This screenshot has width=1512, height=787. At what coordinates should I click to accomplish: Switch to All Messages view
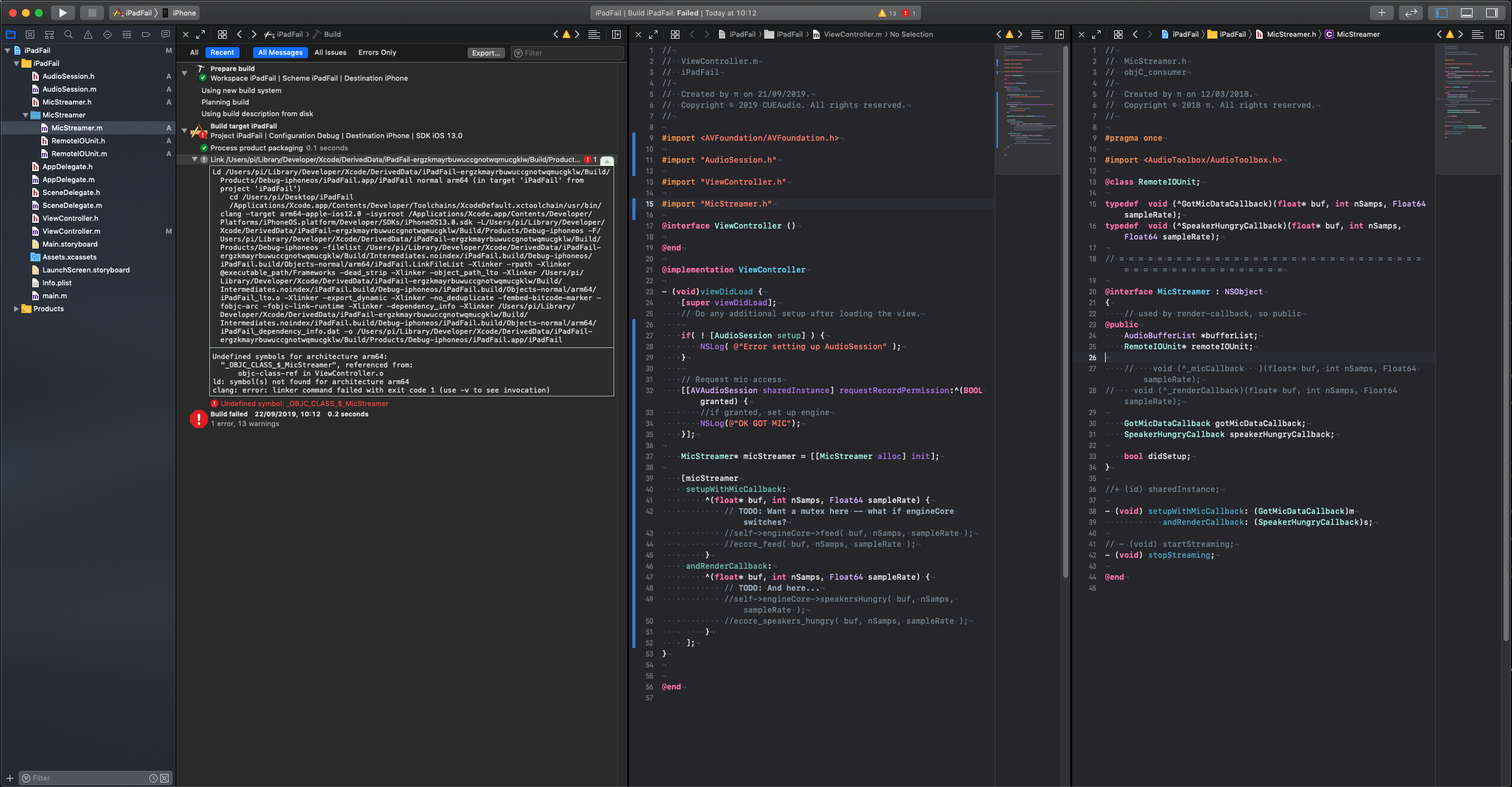pos(280,53)
